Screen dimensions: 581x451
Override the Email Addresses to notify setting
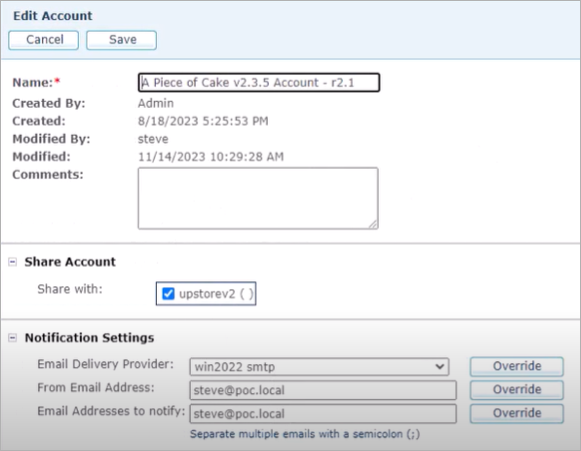pos(517,413)
